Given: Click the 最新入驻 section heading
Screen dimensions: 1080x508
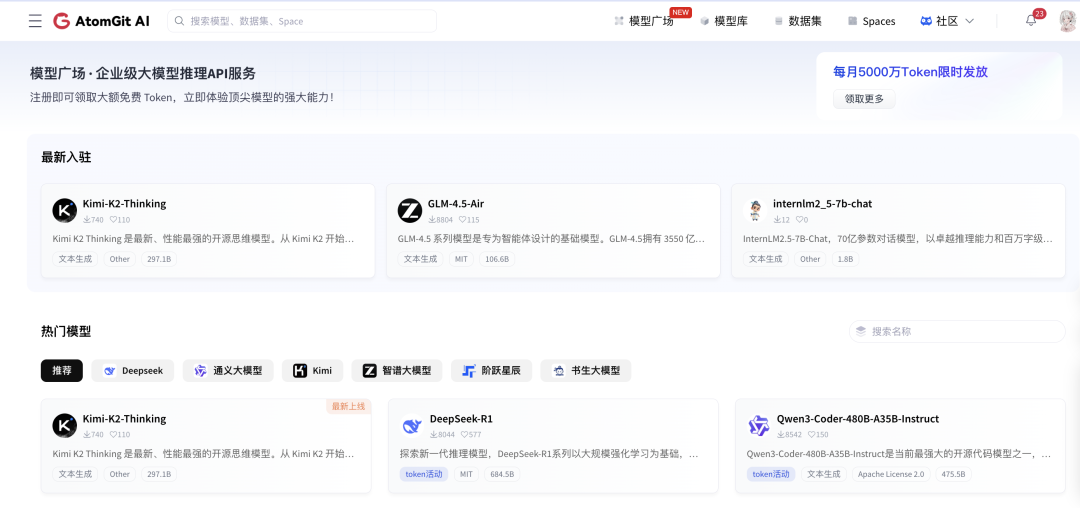Looking at the screenshot, I should (x=66, y=157).
